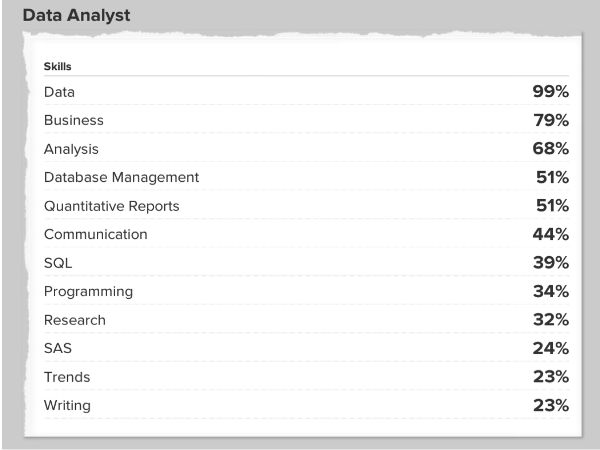600x450 pixels.
Task: Click the Analysis skill label
Action: [71, 149]
